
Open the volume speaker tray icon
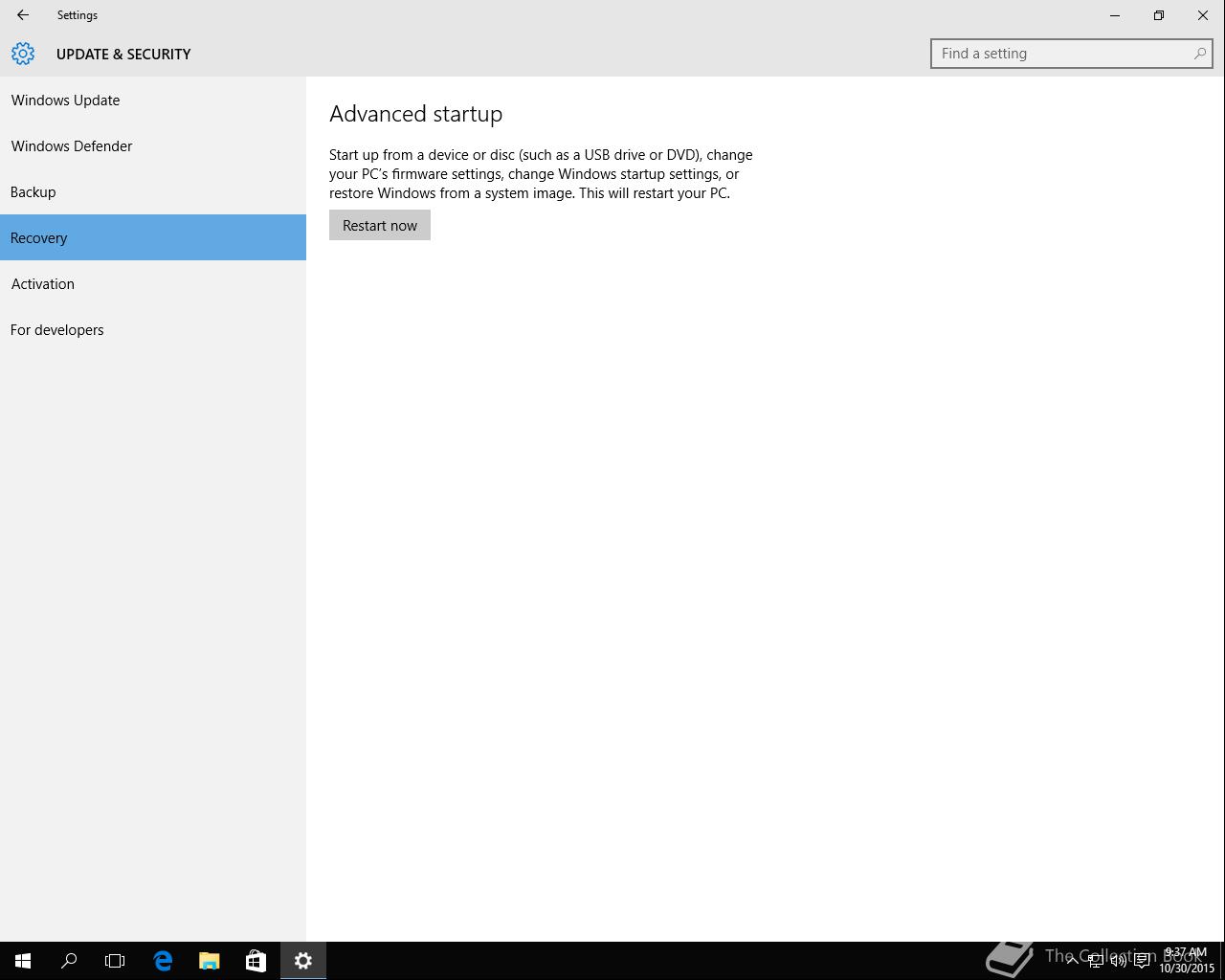click(1118, 961)
